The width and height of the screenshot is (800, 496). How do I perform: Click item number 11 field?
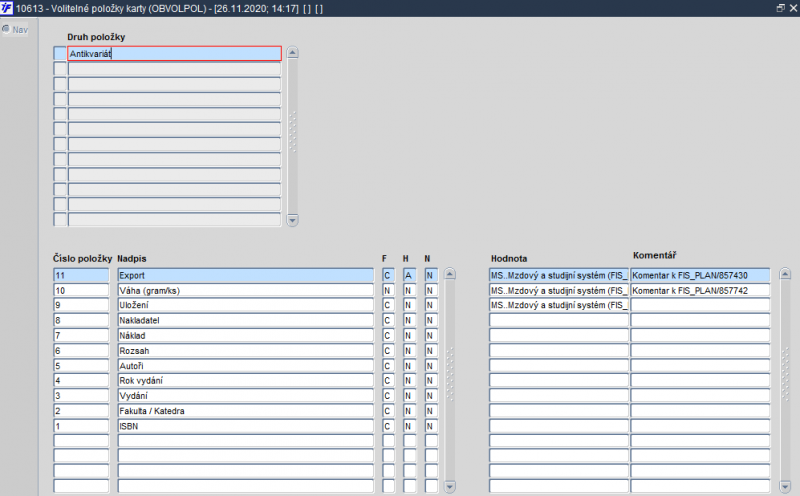pos(81,275)
